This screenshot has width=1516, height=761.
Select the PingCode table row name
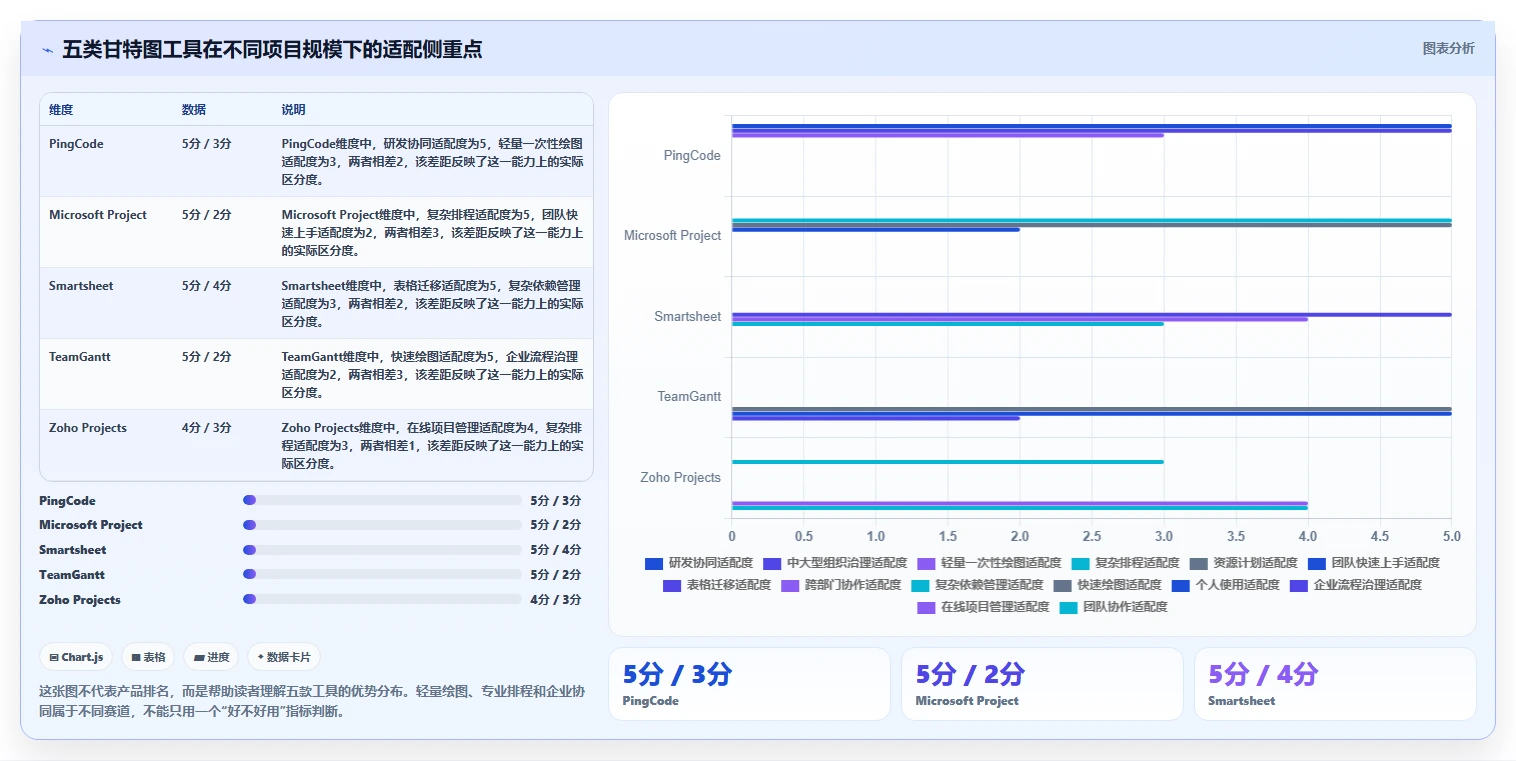pyautogui.click(x=76, y=144)
